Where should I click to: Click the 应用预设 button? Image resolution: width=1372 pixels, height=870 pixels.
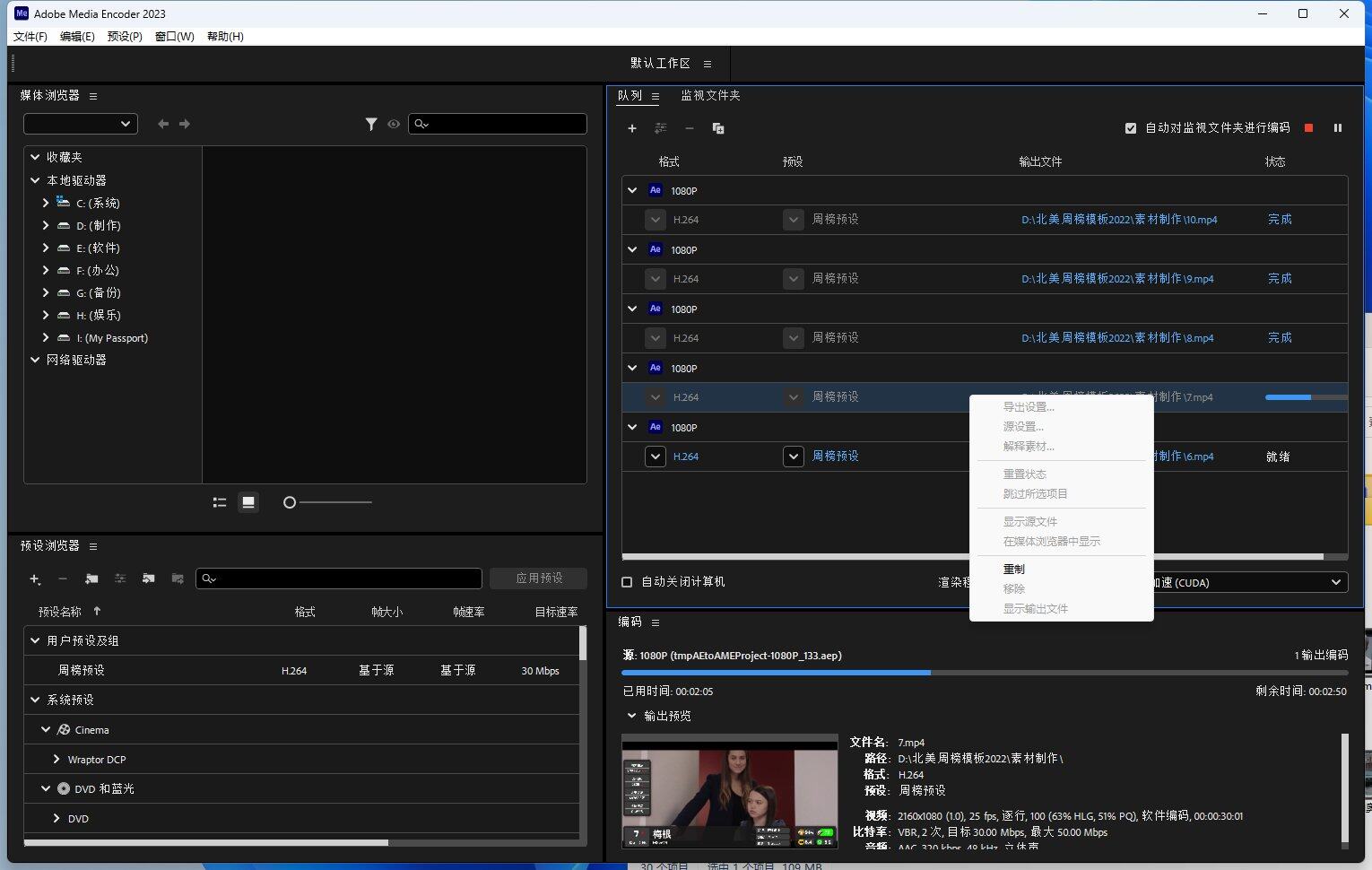click(539, 579)
